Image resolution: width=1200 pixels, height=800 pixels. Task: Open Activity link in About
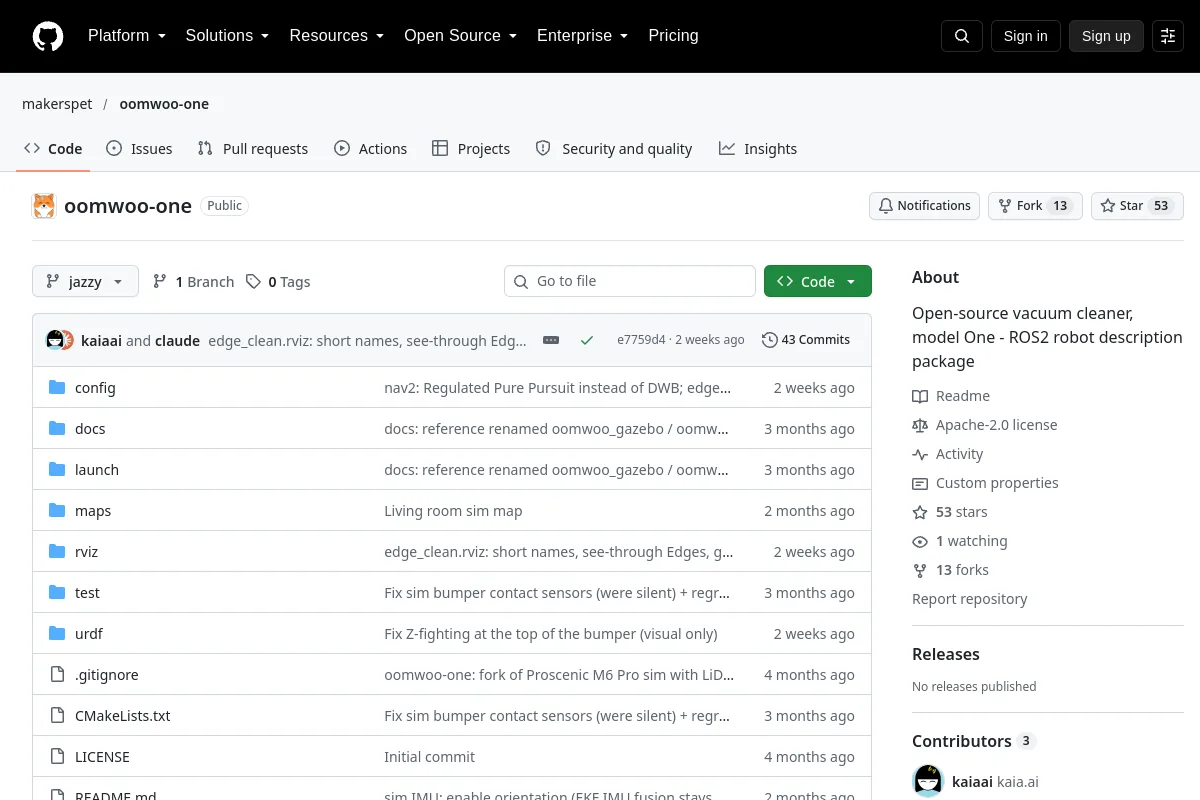pos(948,454)
